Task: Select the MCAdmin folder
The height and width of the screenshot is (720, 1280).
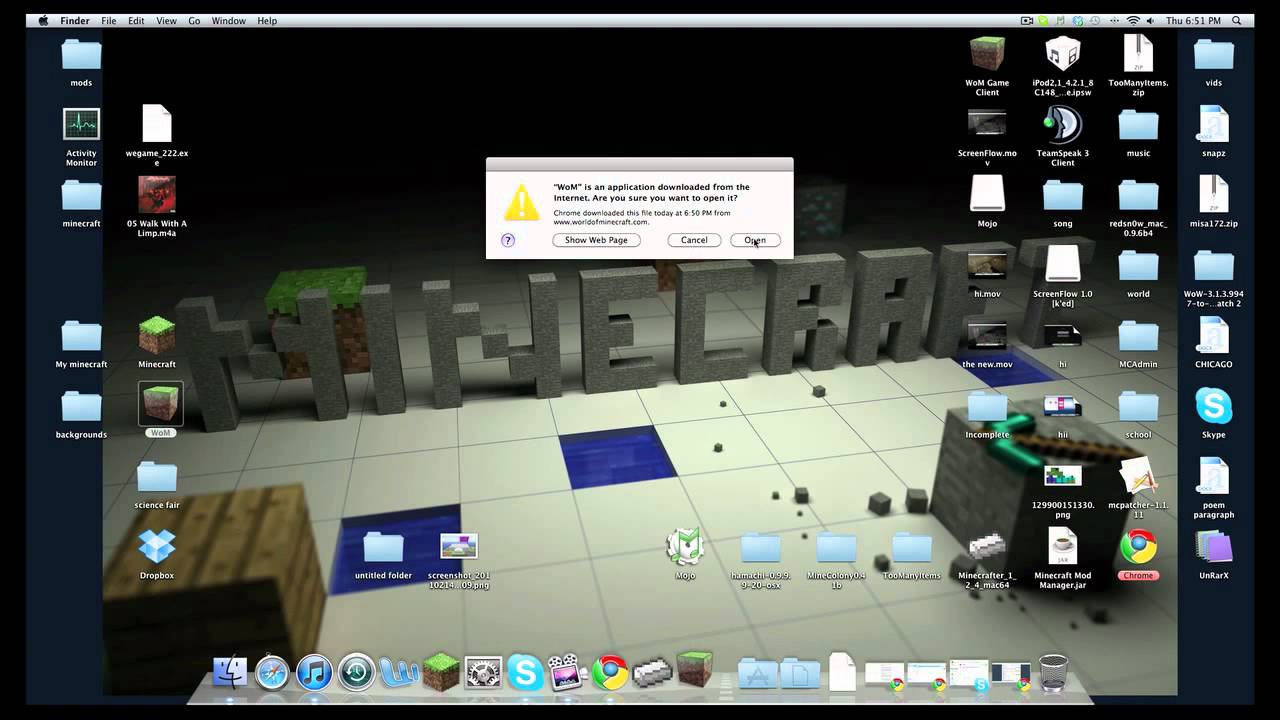Action: click(x=1138, y=337)
